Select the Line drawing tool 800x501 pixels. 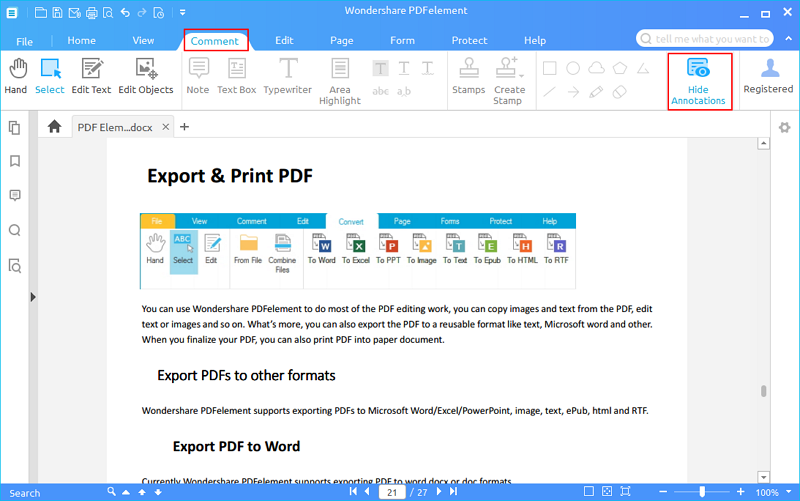(x=549, y=92)
